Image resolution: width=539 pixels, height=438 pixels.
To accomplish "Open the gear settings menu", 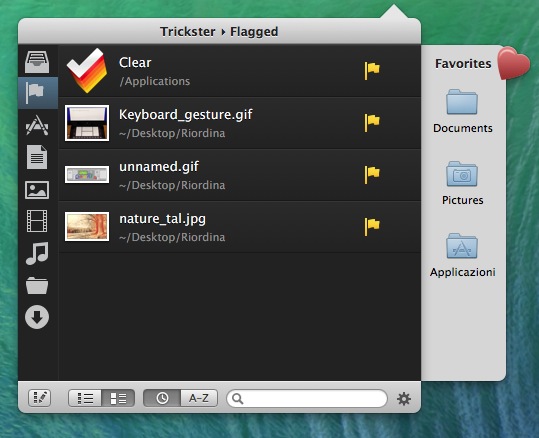I will (x=404, y=399).
